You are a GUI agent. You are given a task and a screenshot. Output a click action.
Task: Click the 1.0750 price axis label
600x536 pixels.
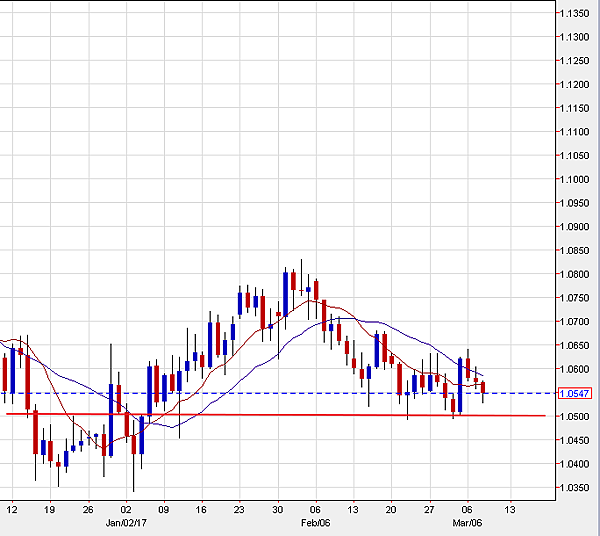click(x=575, y=298)
